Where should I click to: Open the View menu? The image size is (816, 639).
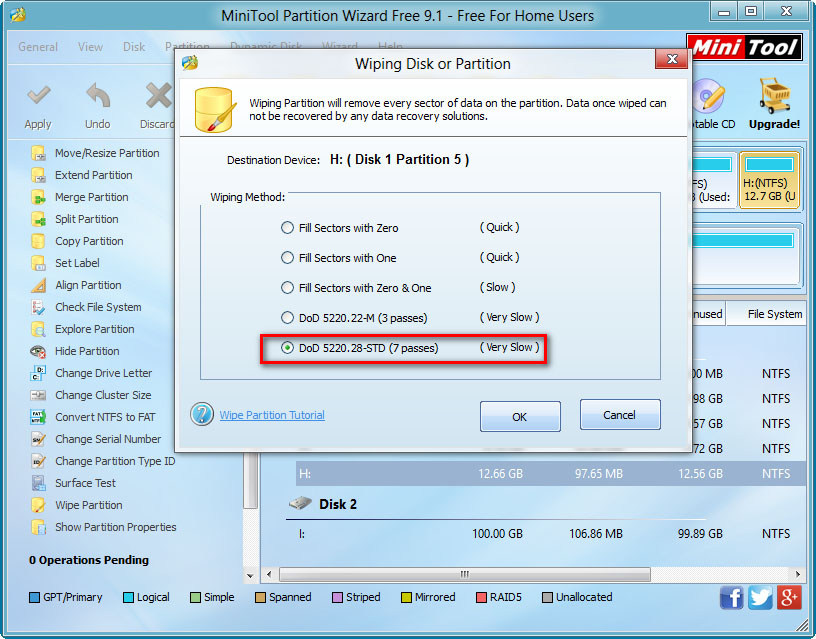point(90,47)
